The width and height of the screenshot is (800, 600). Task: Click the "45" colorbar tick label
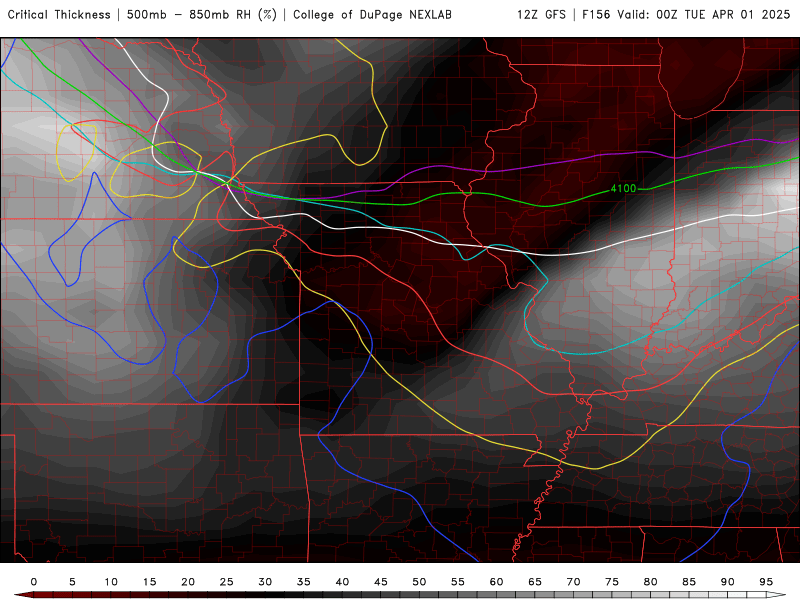tap(381, 582)
